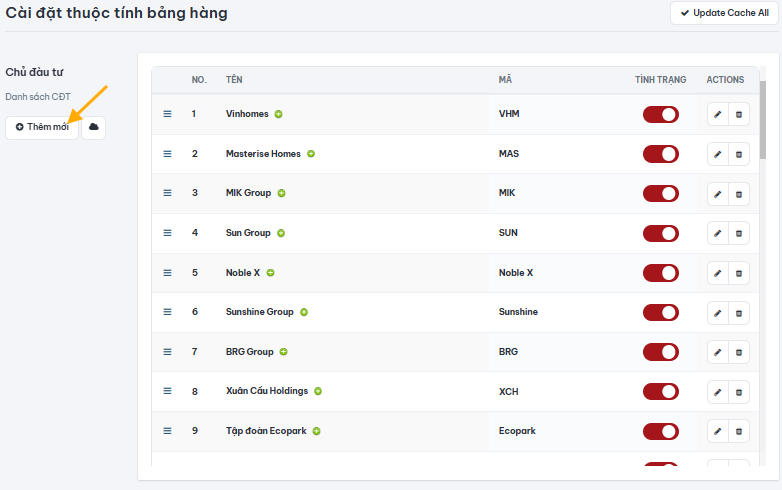Click the cloud icon next to Thêm mới

pos(93,127)
